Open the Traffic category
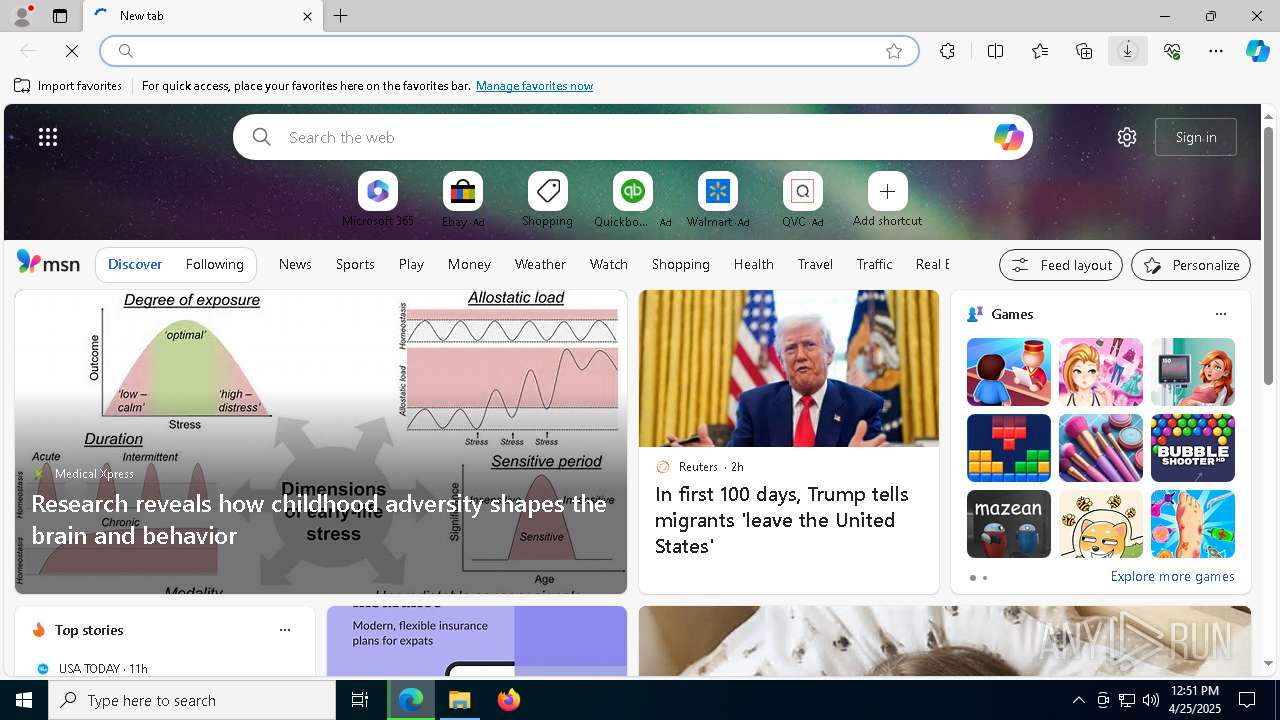Viewport: 1280px width, 720px height. pos(874,264)
